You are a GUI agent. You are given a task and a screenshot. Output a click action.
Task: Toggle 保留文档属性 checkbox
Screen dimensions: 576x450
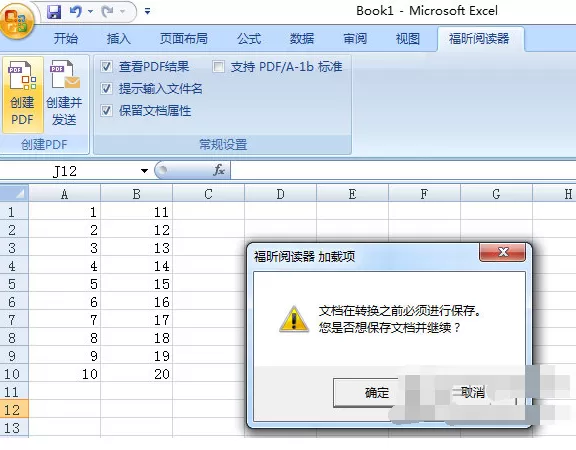[x=107, y=111]
